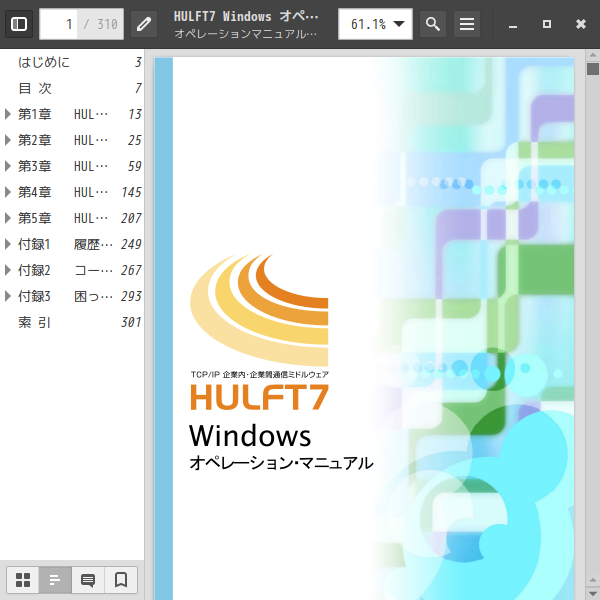Expand the 付録2 outline entry

(8, 270)
